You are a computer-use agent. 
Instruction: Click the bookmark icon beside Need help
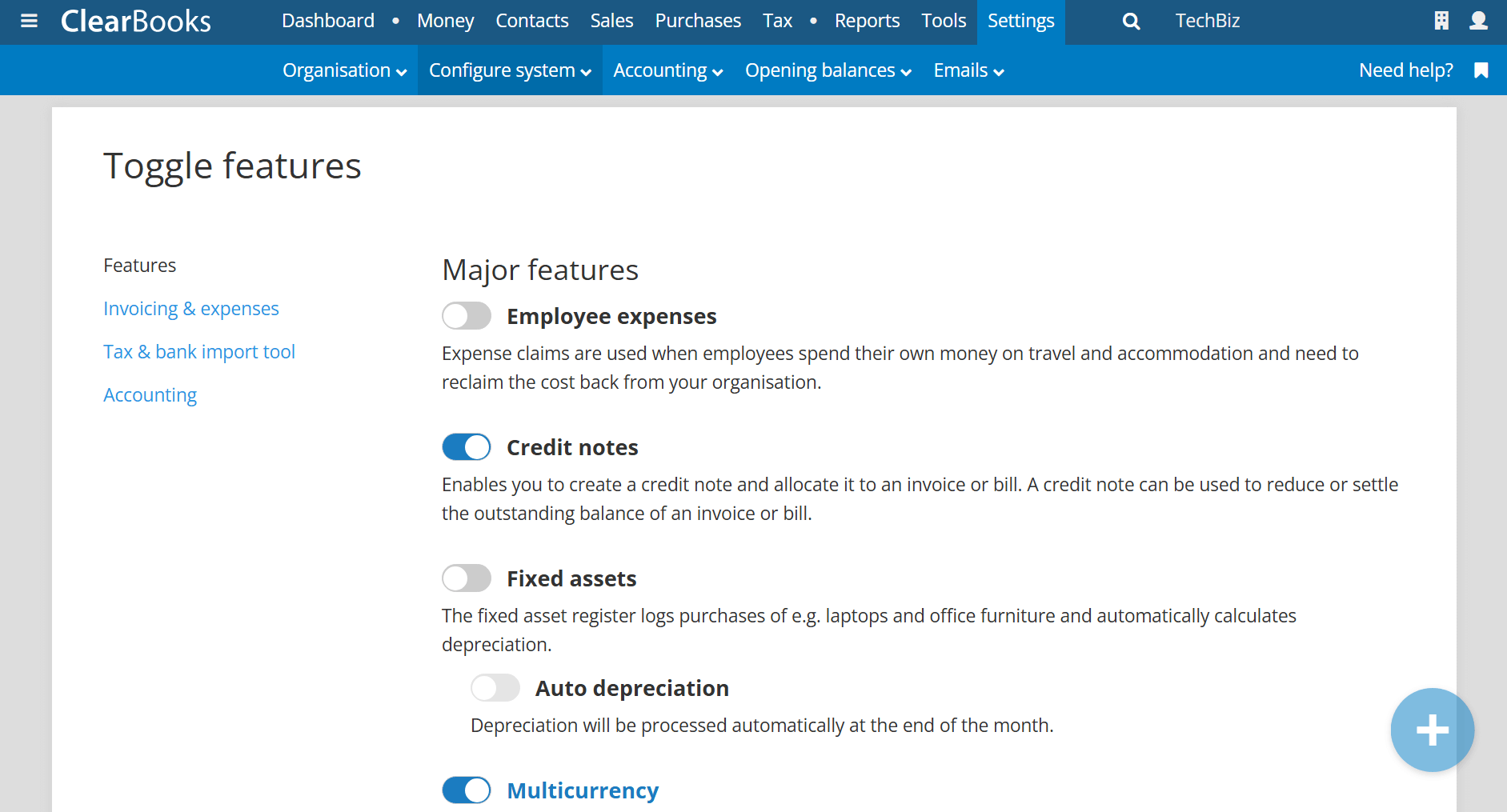point(1481,70)
